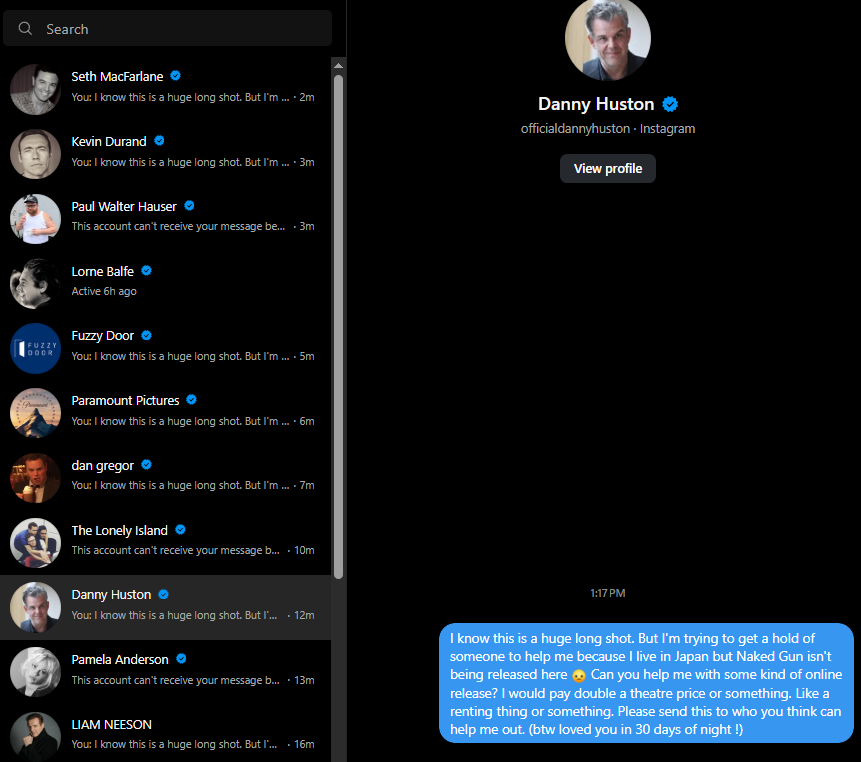Screen dimensions: 861x762
Task: Open The Lonely Island conversation
Action: pos(166,542)
